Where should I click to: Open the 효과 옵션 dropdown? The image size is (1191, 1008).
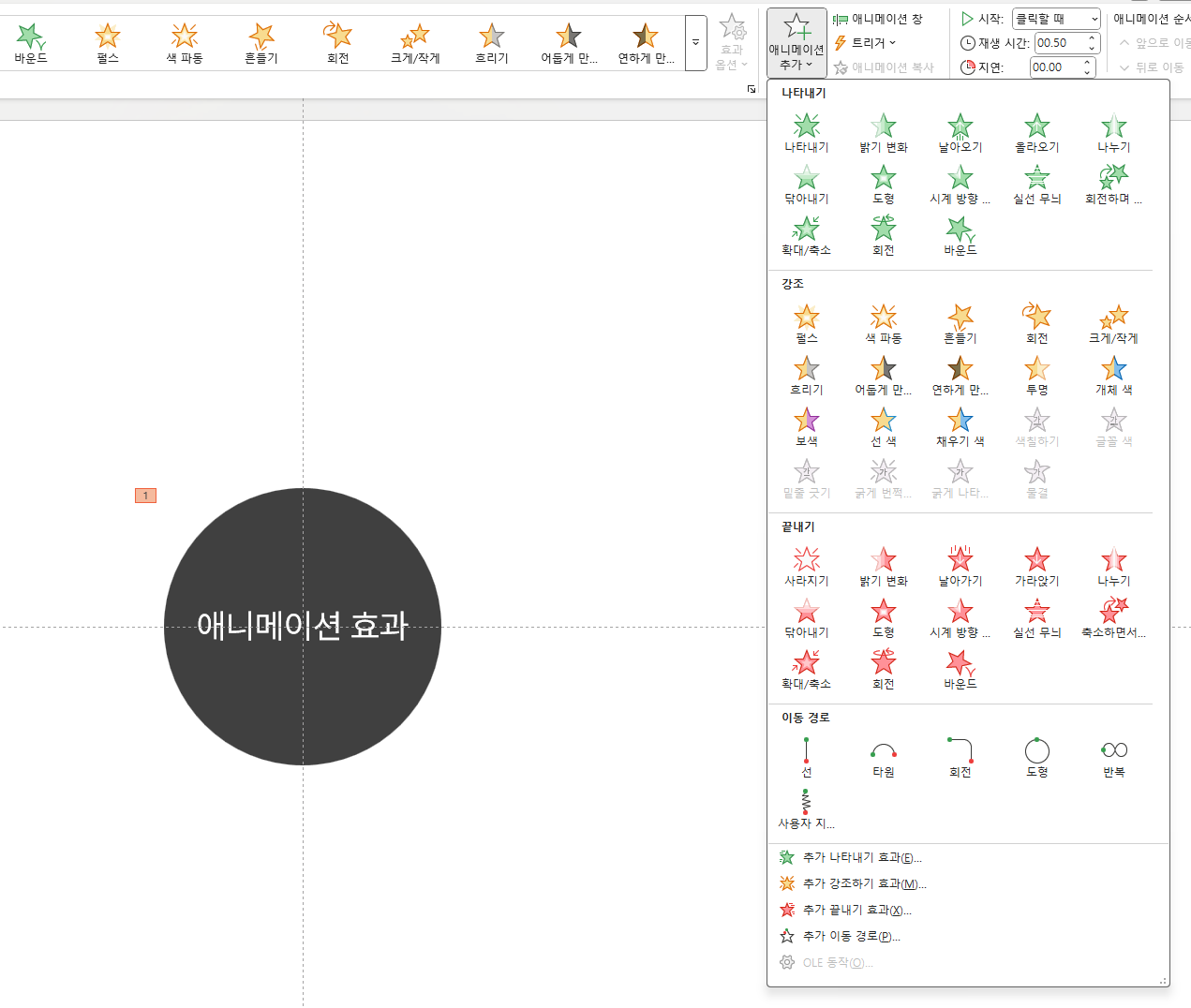point(732,43)
